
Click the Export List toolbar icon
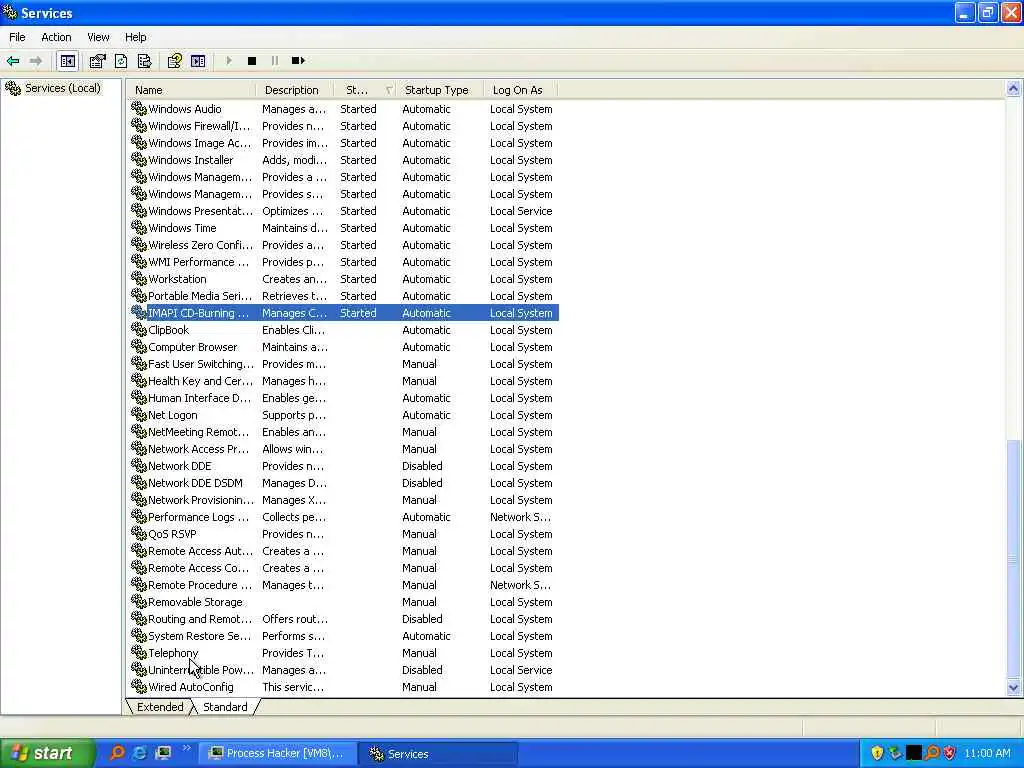[x=144, y=61]
